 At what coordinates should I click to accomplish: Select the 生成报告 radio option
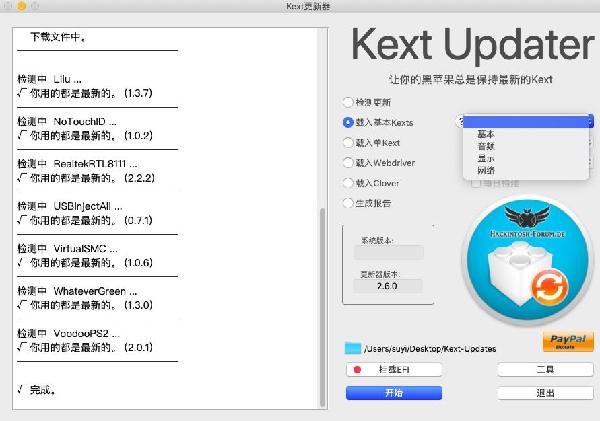(x=348, y=203)
